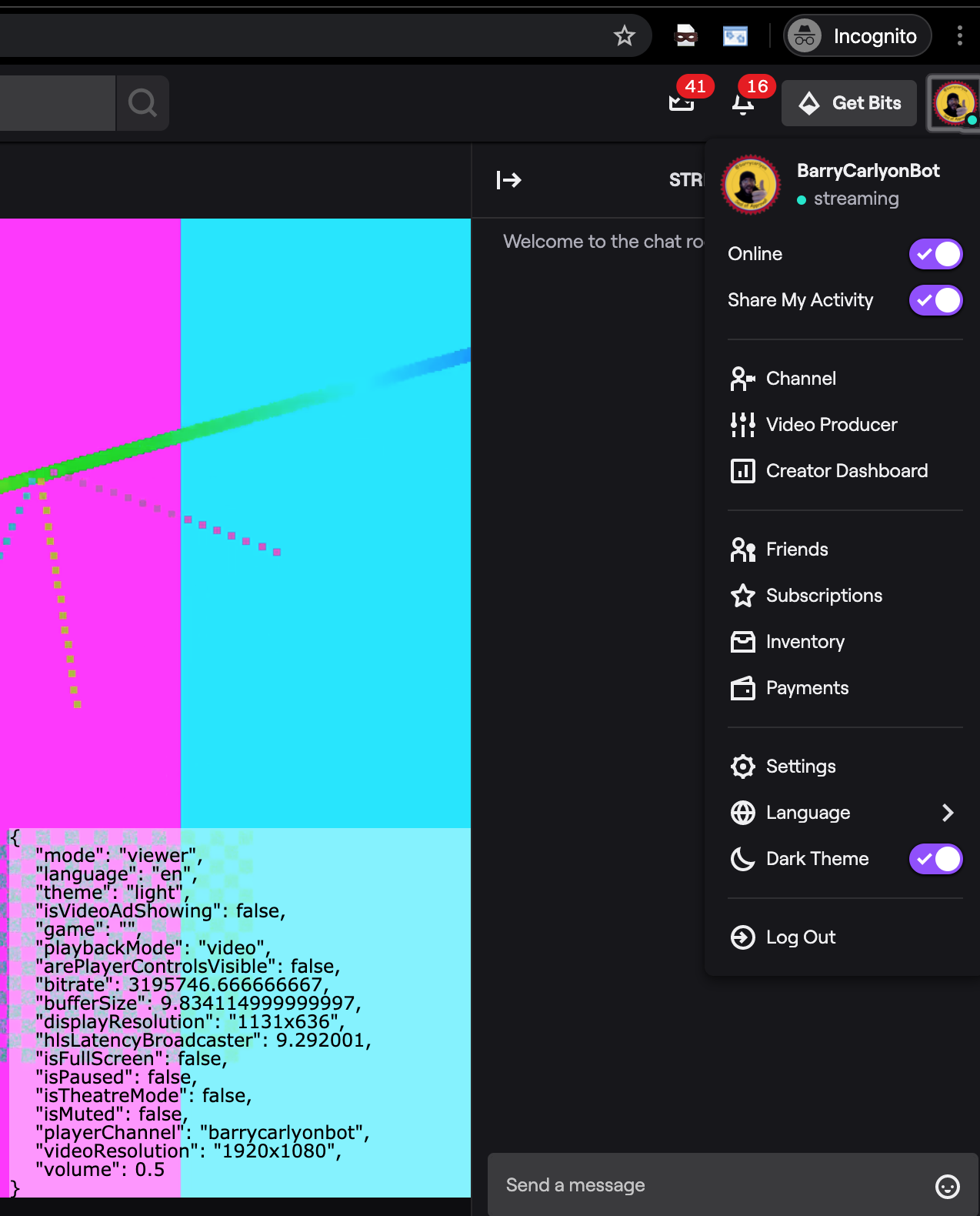This screenshot has height=1216, width=980.
Task: Click the Twitch search magnifier button
Action: [142, 102]
